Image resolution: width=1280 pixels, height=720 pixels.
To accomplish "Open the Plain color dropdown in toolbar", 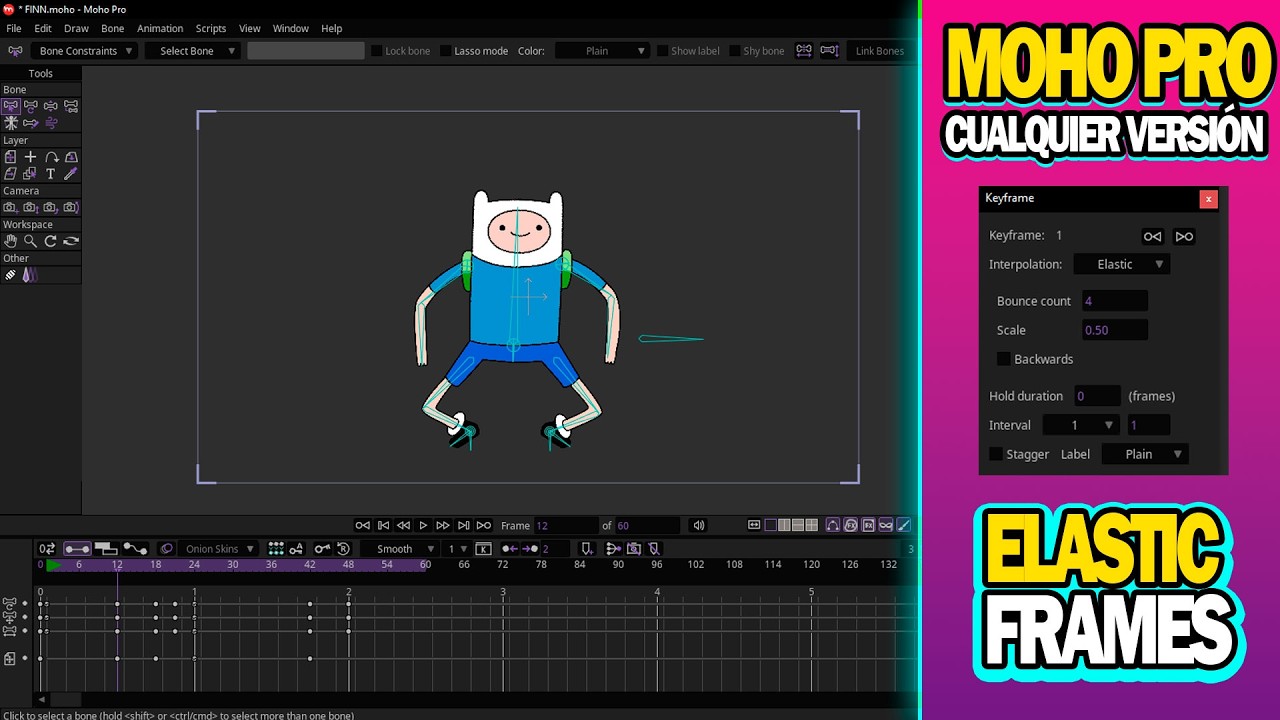I will point(602,51).
